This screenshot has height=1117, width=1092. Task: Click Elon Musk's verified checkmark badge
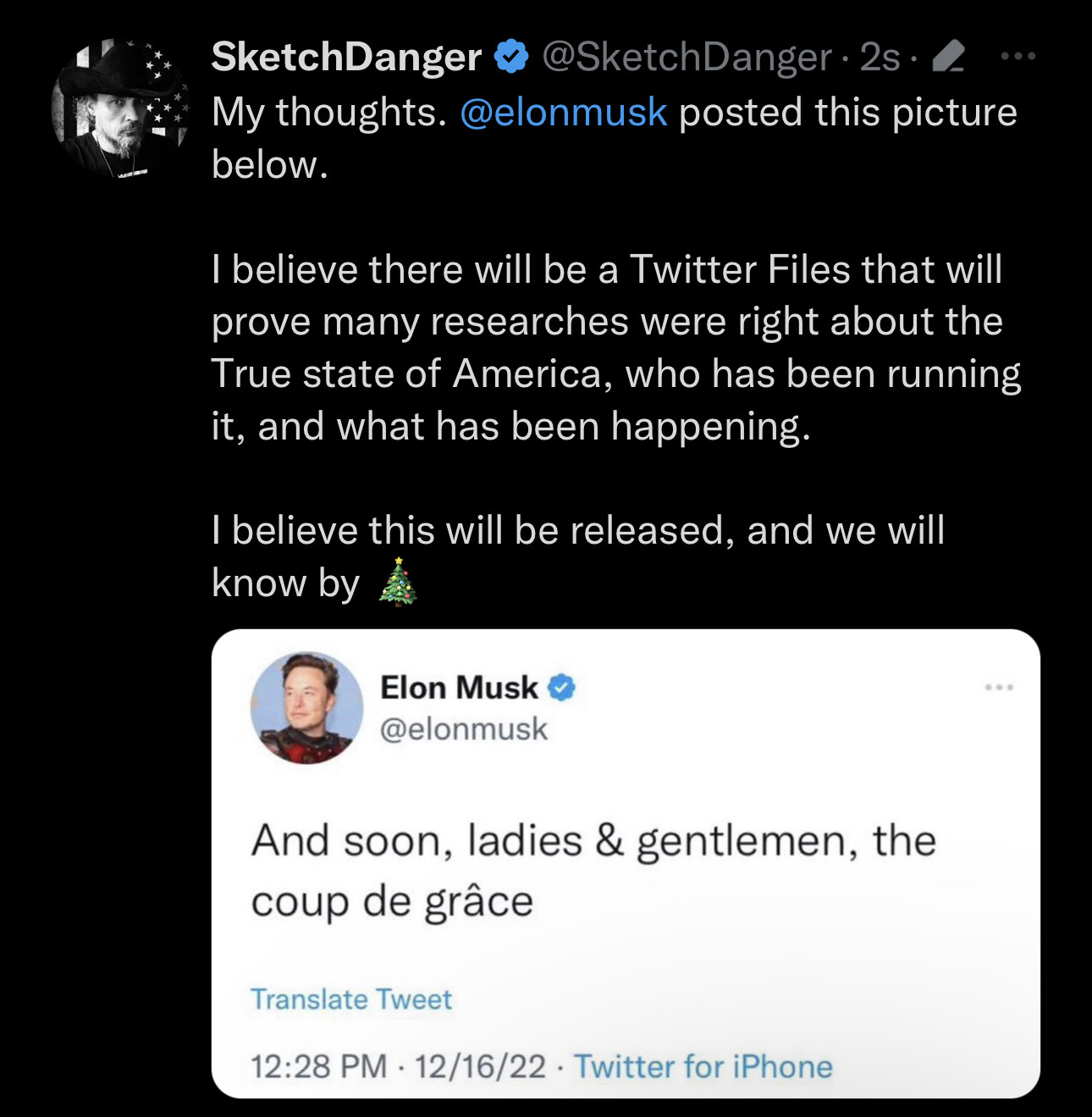562,688
